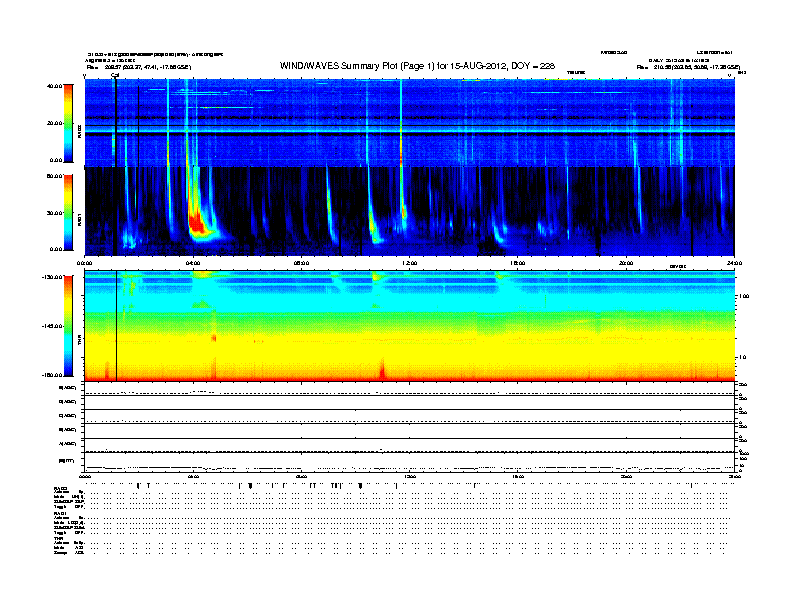Click the 30.00 tick on RAD1 color scale
Screen dimensions: 792x612
pyautogui.click(x=54, y=213)
